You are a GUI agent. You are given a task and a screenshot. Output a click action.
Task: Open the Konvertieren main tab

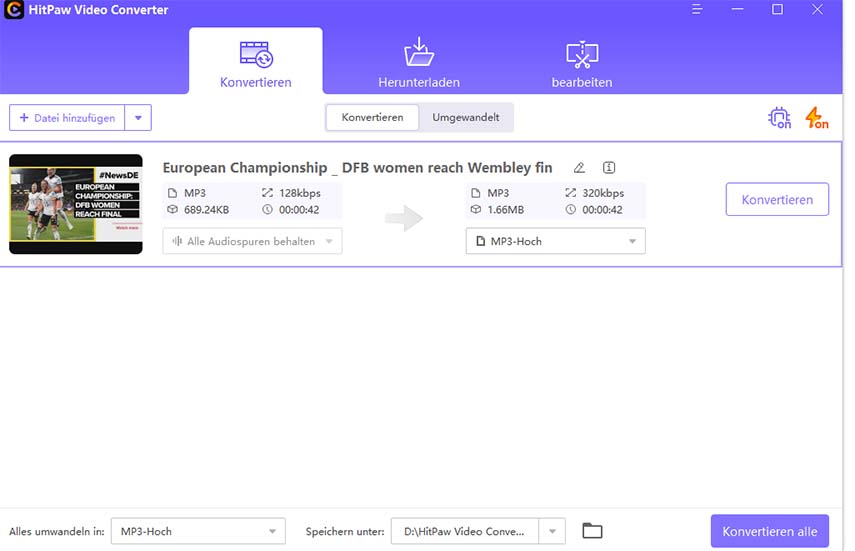point(255,62)
